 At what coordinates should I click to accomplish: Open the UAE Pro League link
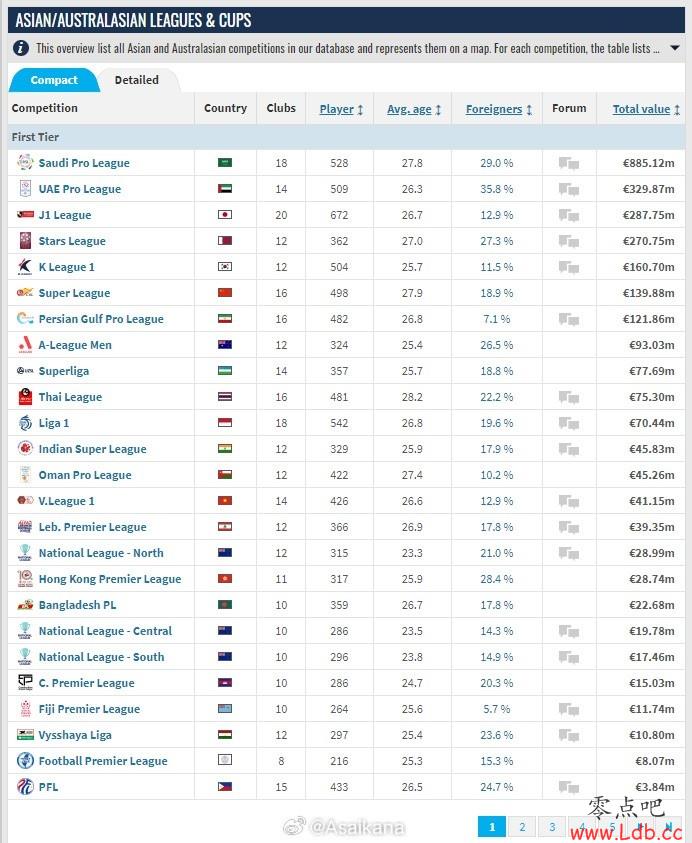pos(80,189)
